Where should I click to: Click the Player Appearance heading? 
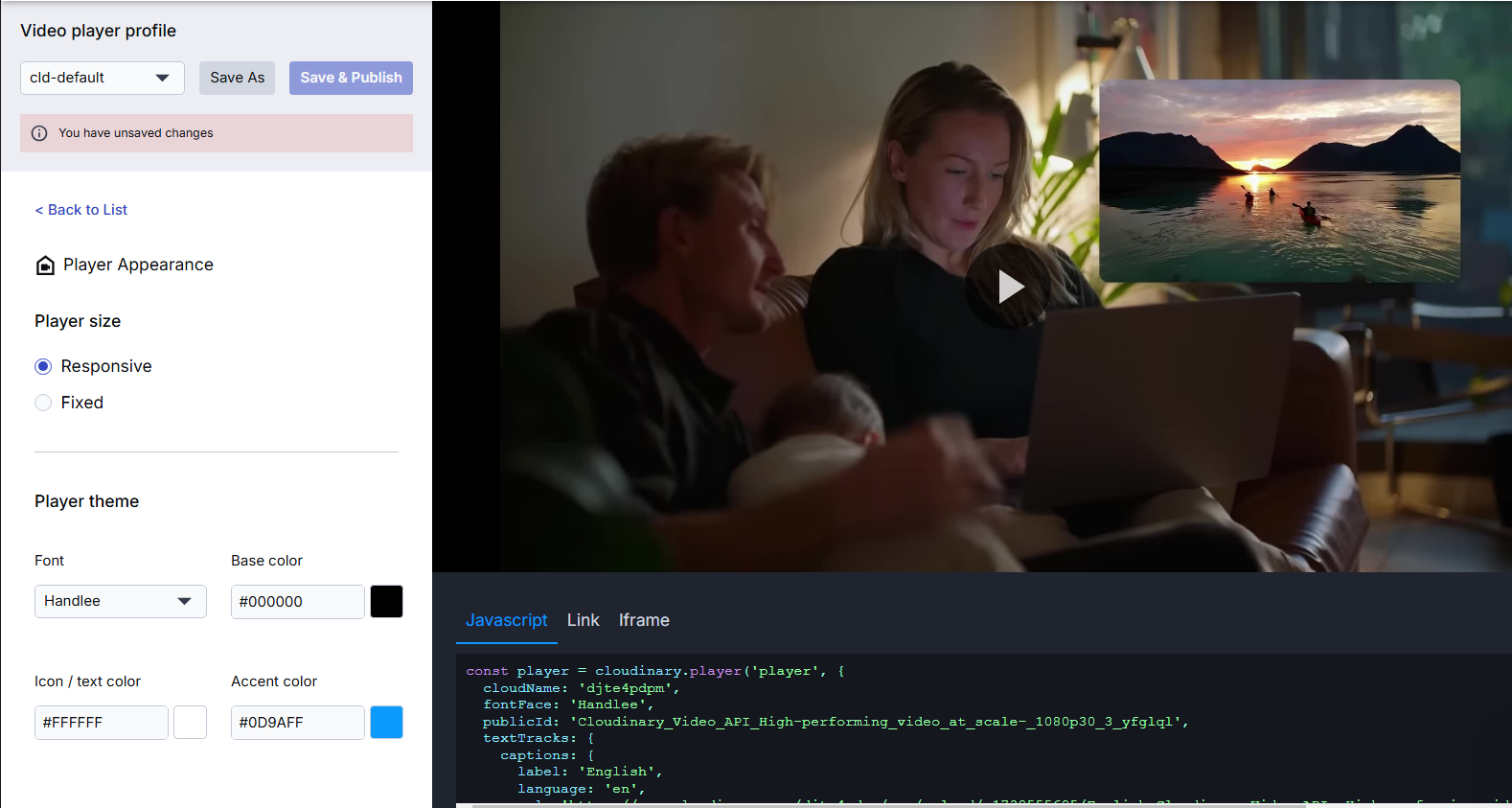pos(138,265)
